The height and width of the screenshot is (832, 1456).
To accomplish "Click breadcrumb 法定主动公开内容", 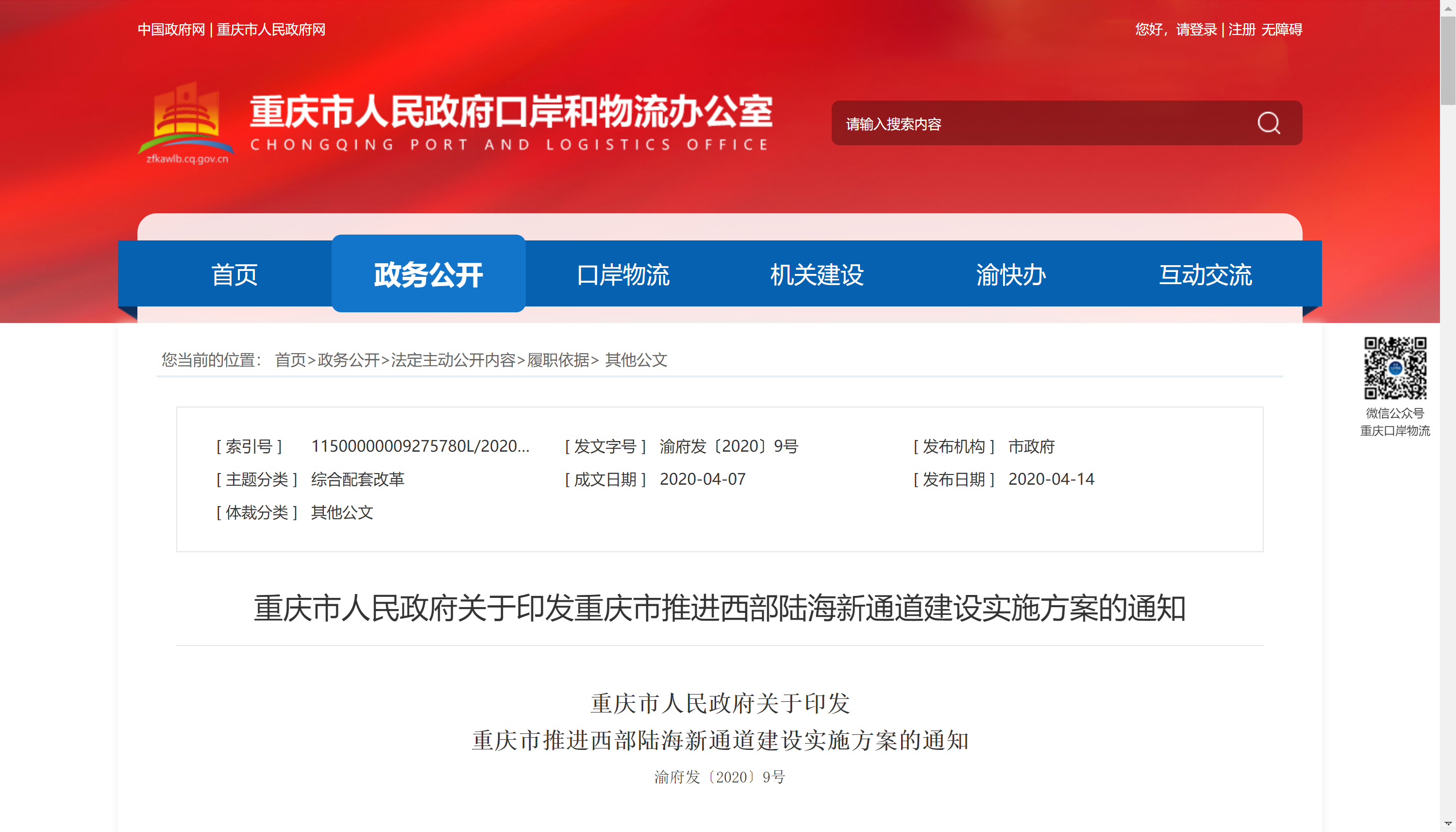I will (x=453, y=360).
